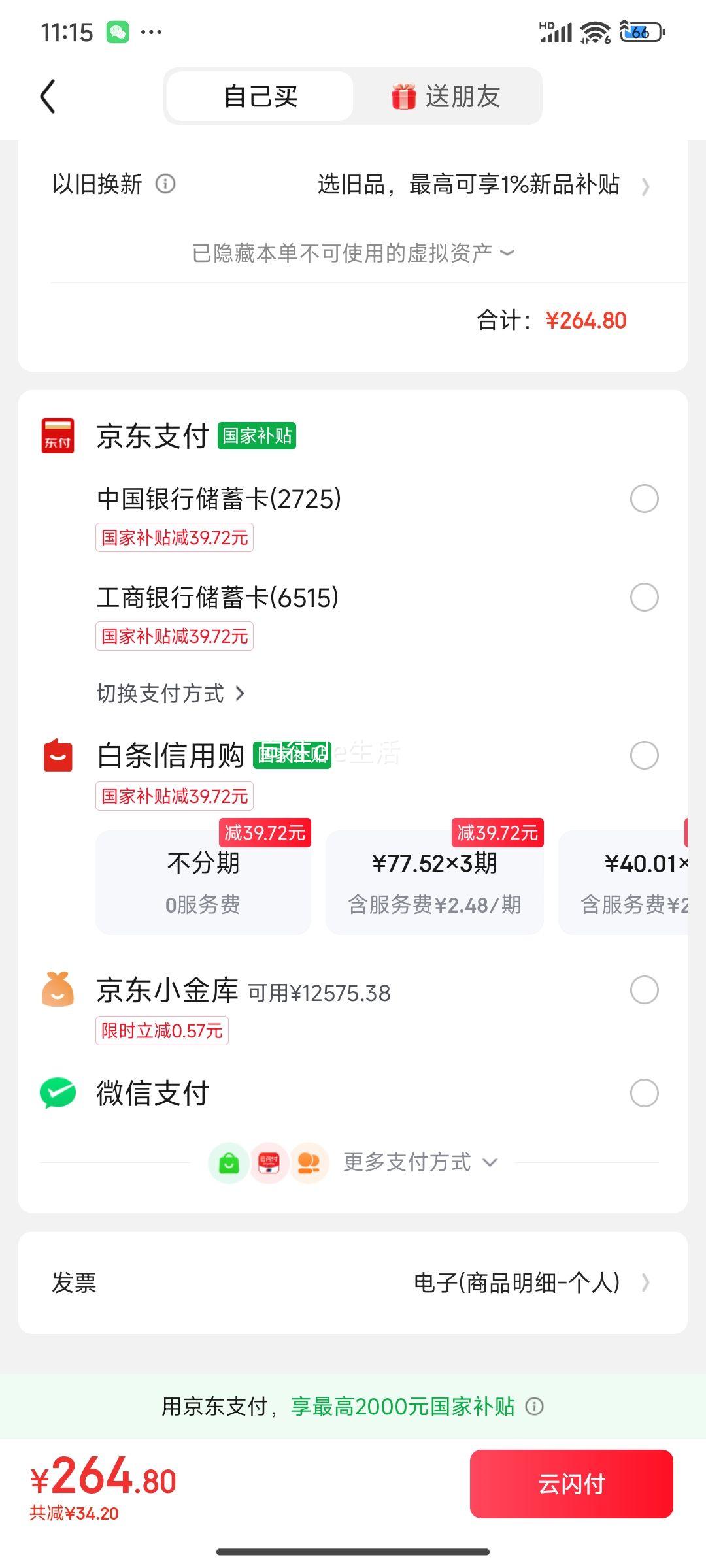Image resolution: width=706 pixels, height=1568 pixels.
Task: Tap the back arrow icon
Action: [x=48, y=97]
